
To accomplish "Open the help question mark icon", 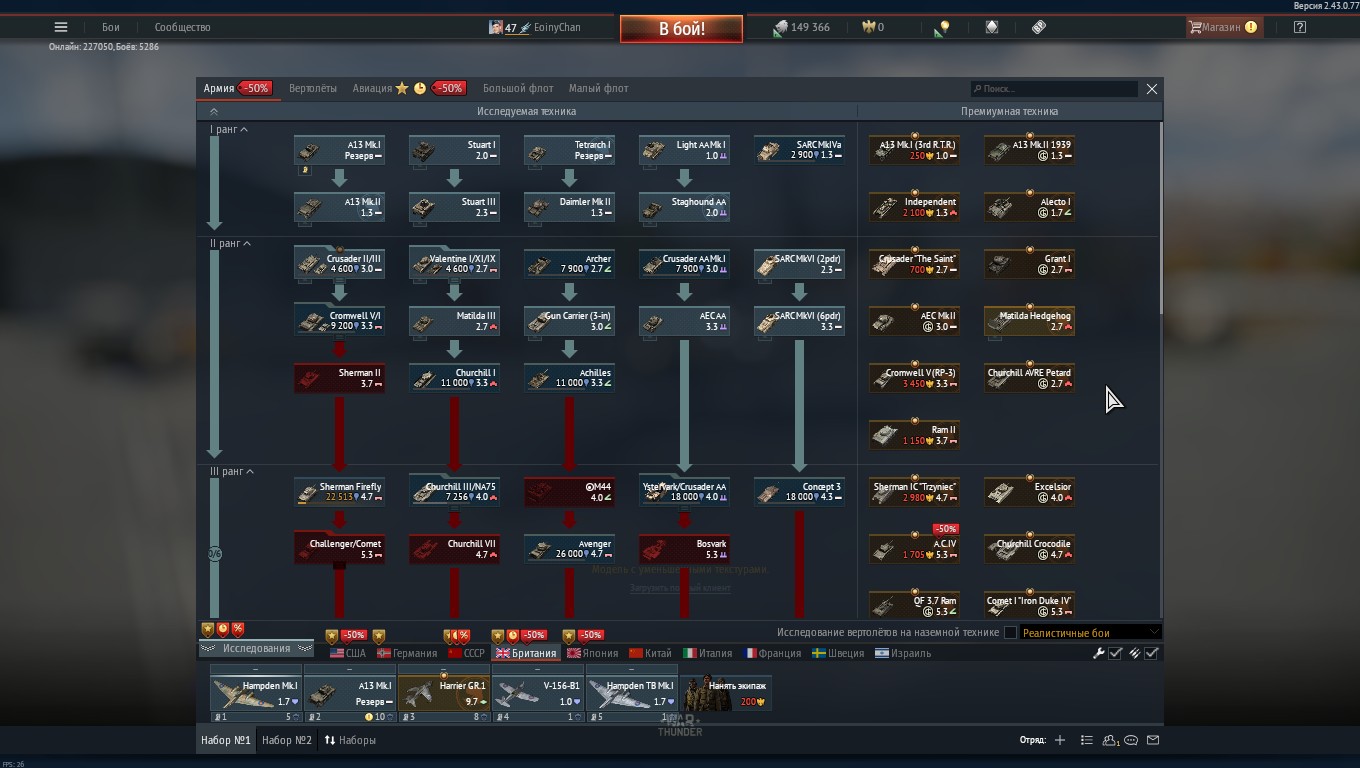I will (x=1299, y=27).
